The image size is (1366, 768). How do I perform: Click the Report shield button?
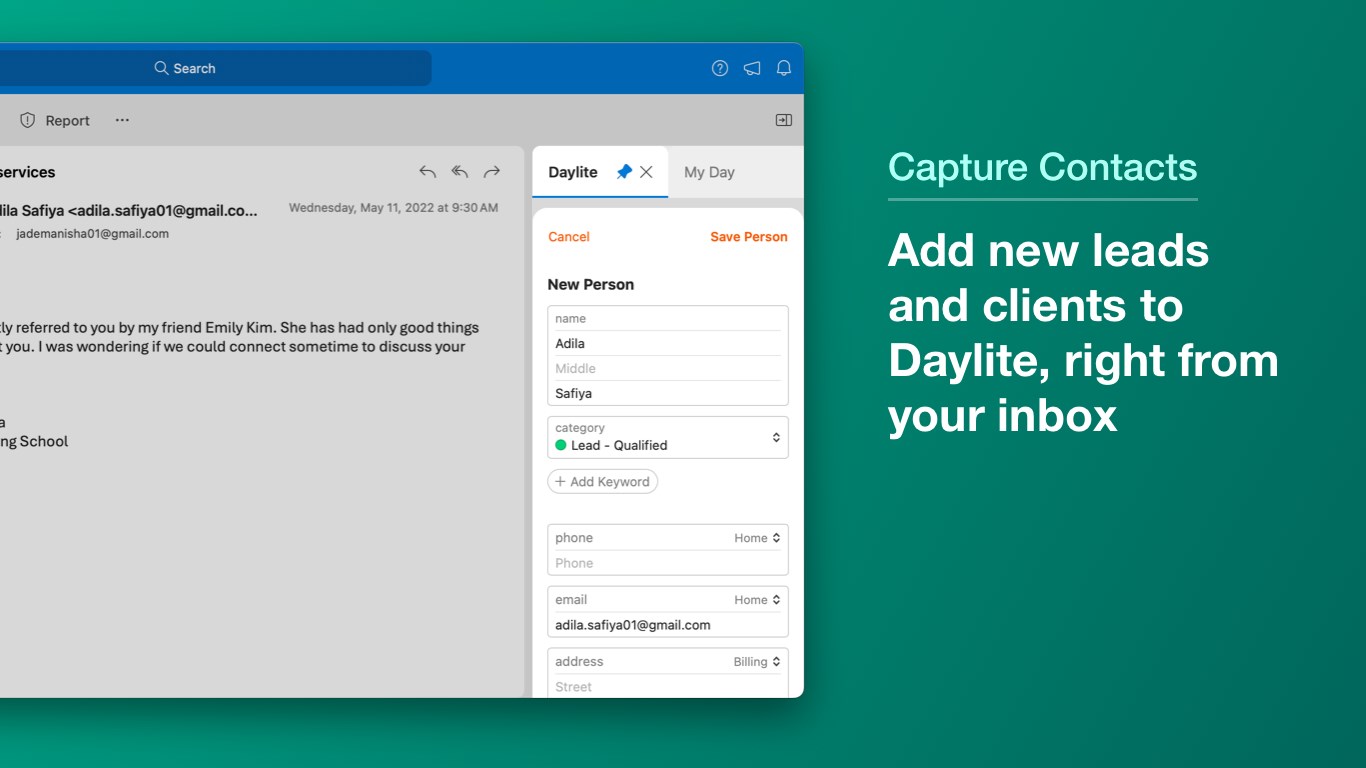coord(55,120)
